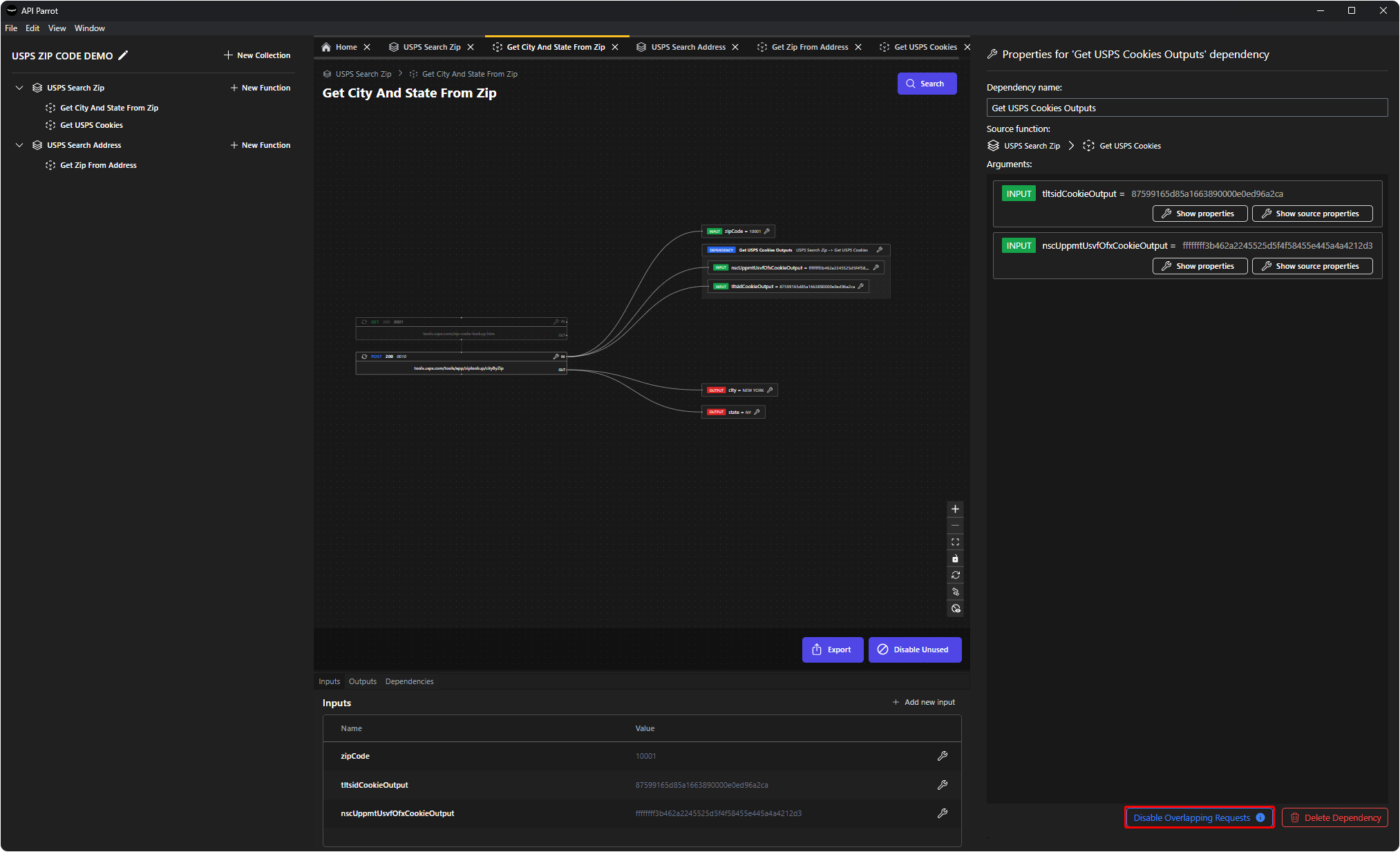Collapse the USPS Search Address collection

[19, 145]
